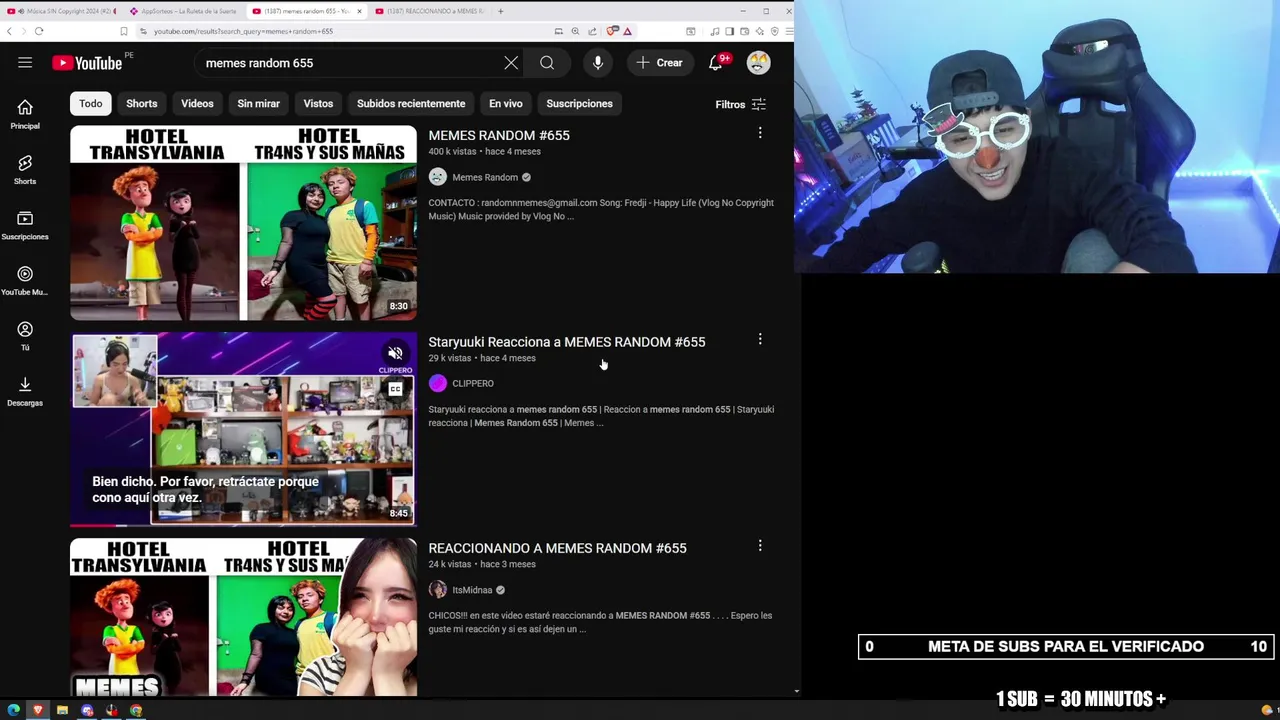Go back in the browser

click(x=9, y=31)
